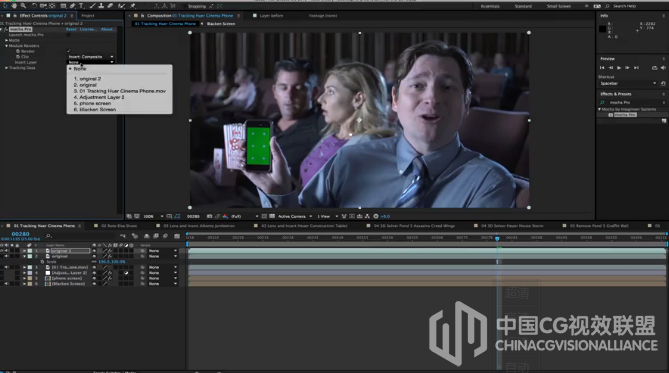Select the Puppet Pin tool
669x373 pixels.
[133, 6]
